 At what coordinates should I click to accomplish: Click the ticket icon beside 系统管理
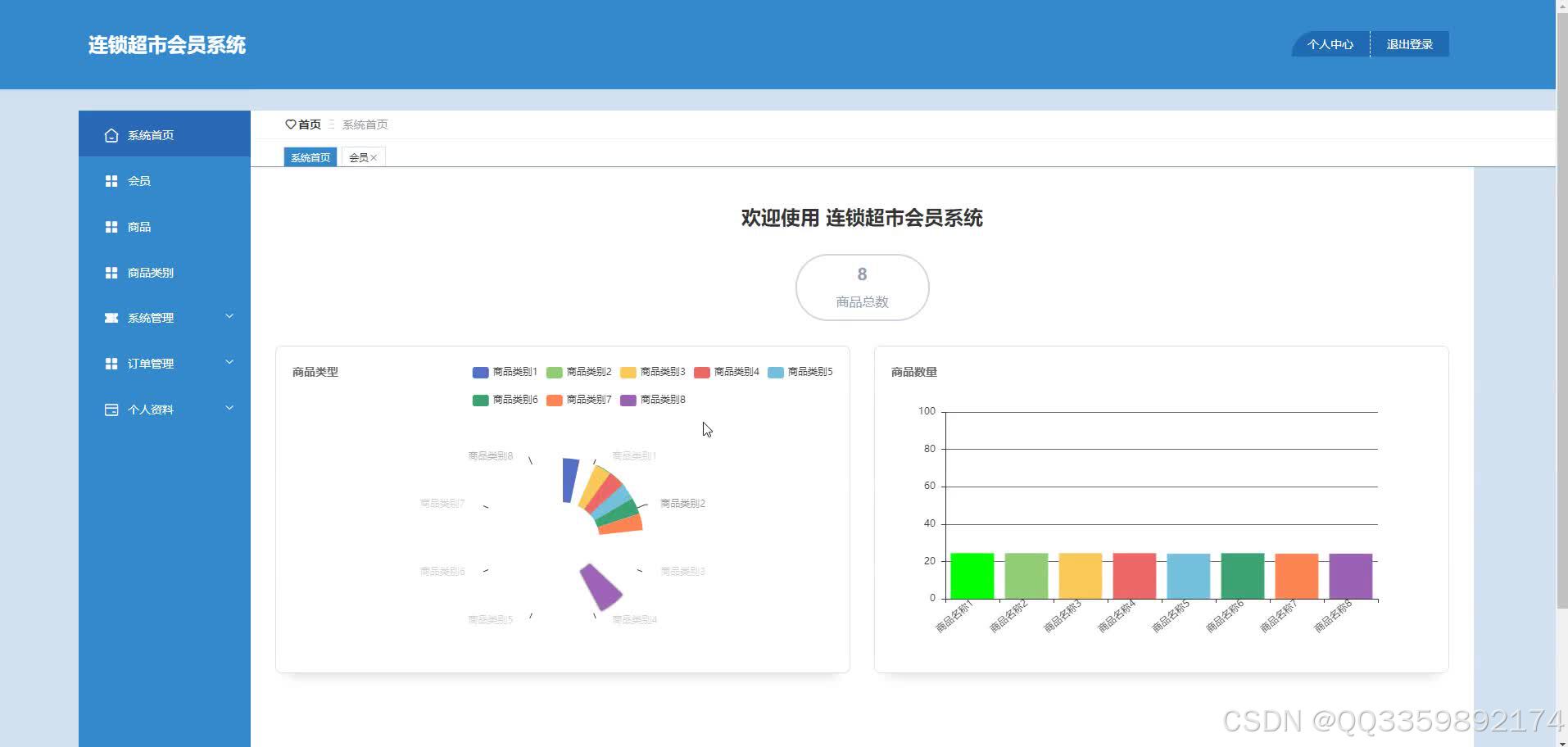tap(111, 318)
